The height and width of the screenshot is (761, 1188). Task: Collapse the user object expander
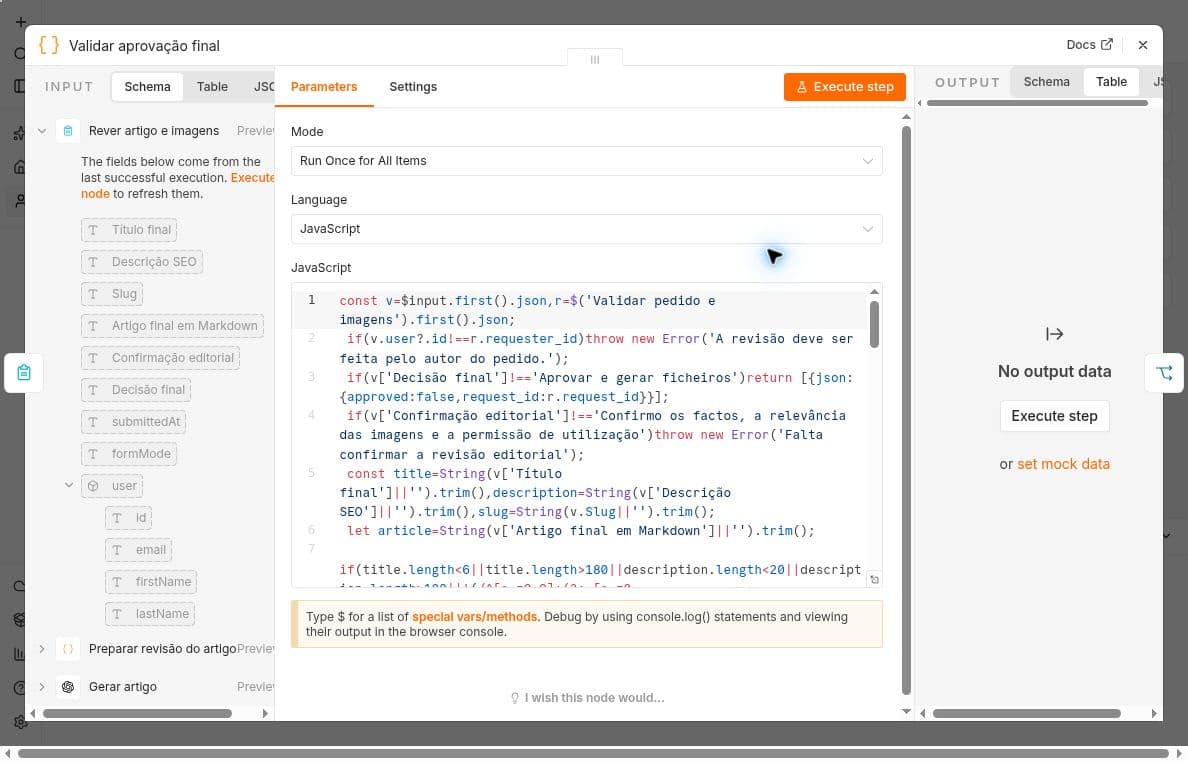[x=69, y=485]
